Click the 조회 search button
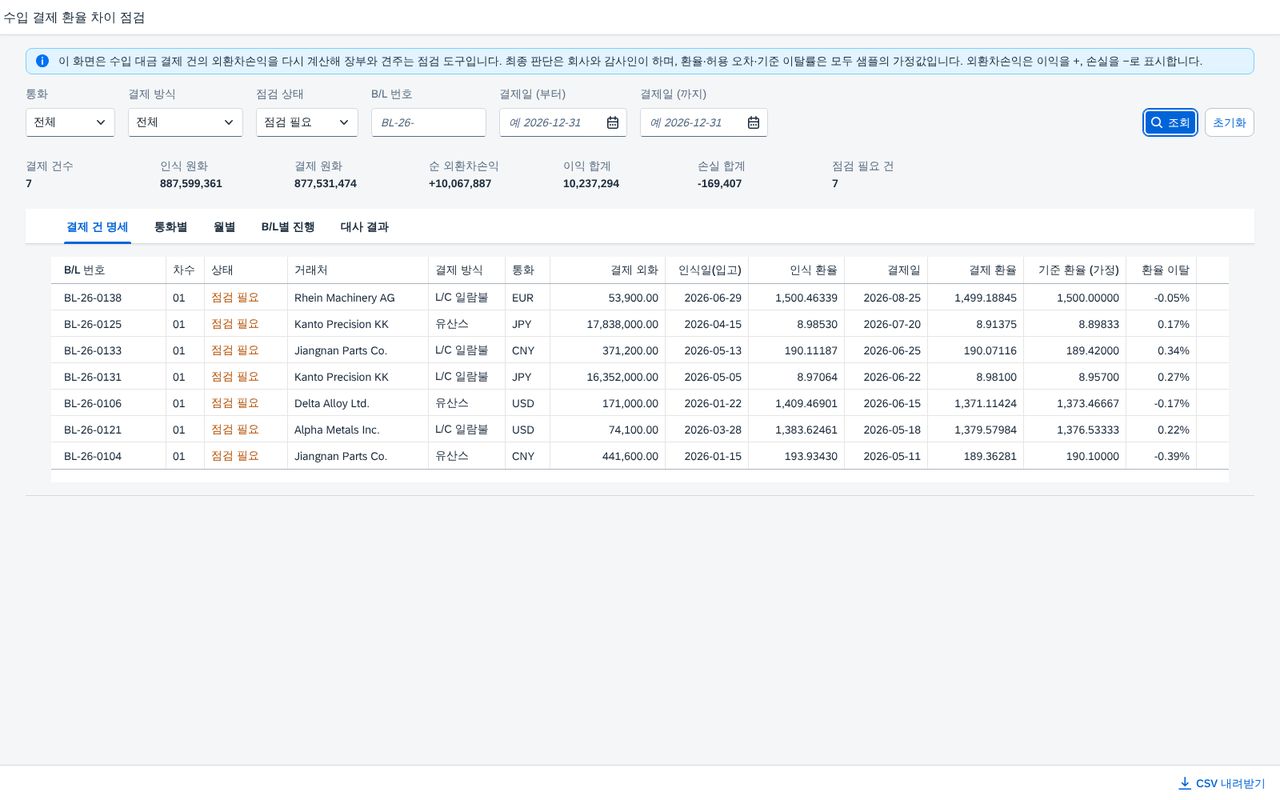This screenshot has height=800, width=1280. tap(1170, 123)
